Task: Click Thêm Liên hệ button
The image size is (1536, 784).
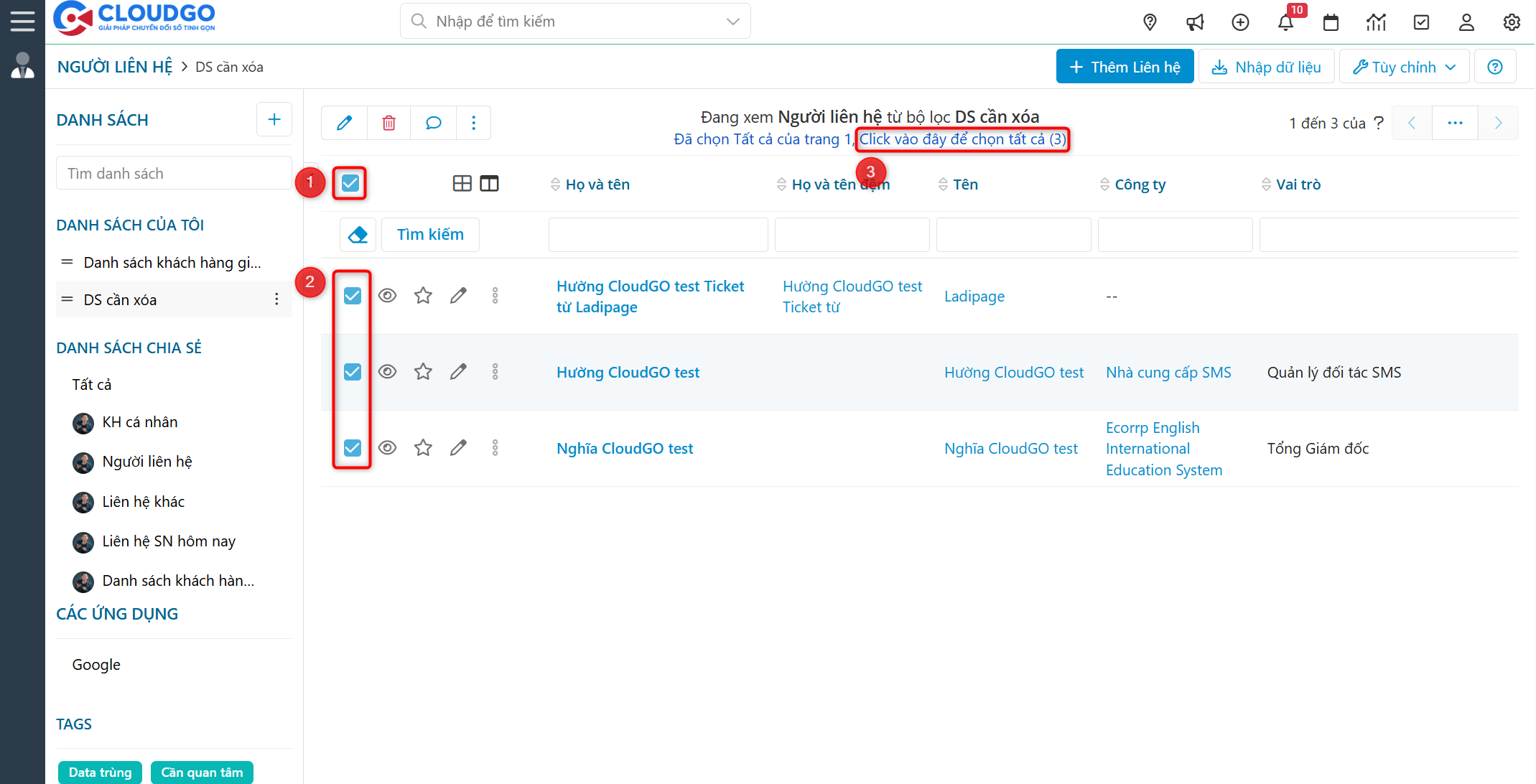Action: [x=1125, y=66]
